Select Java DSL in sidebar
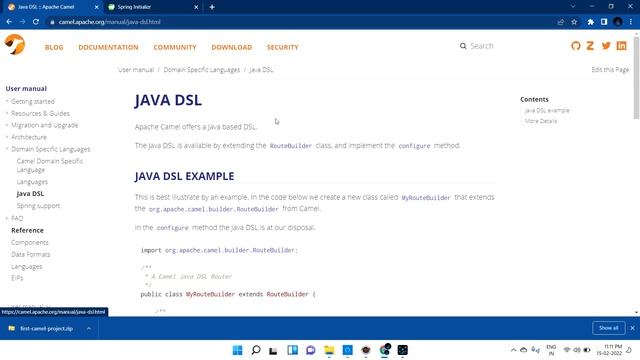The height and width of the screenshot is (360, 640). tap(30, 193)
